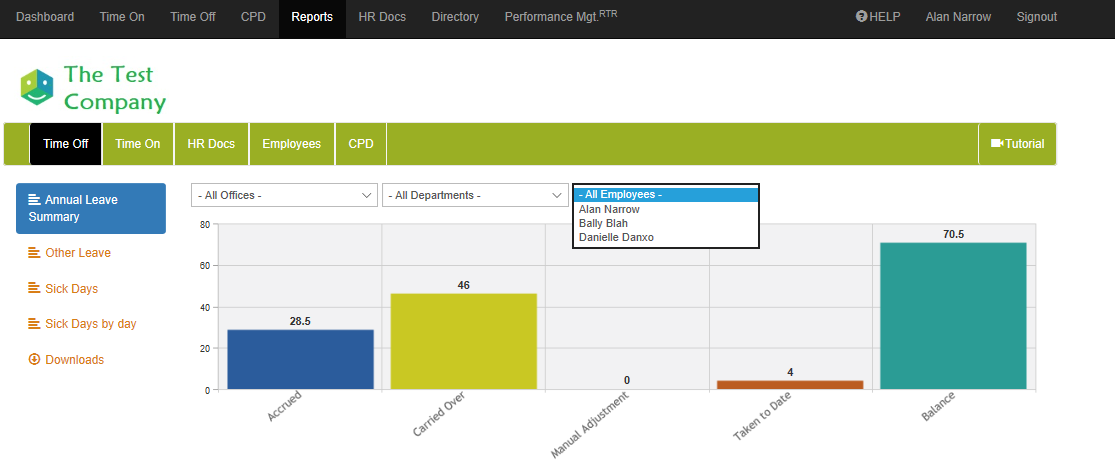Click the Sick Days by day icon
Image resolution: width=1115 pixels, height=460 pixels.
click(x=34, y=324)
